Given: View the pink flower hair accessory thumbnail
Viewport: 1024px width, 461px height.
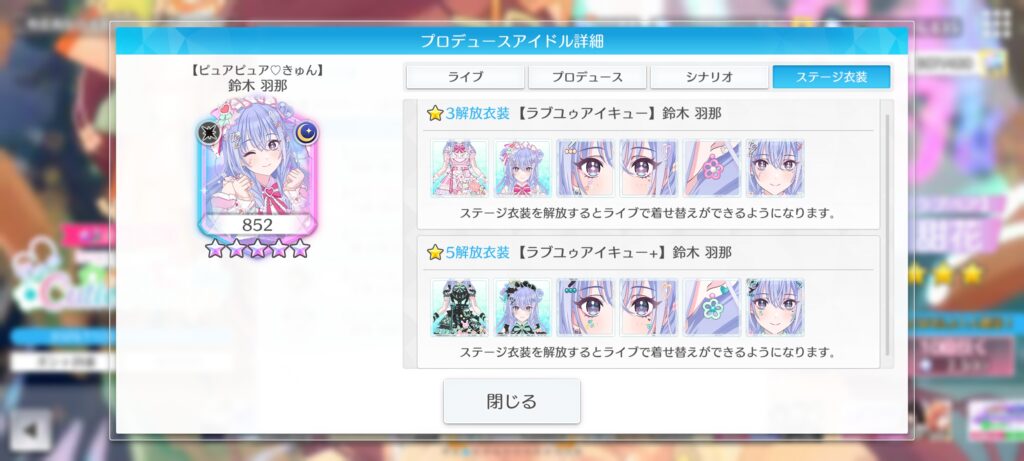Looking at the screenshot, I should [x=712, y=168].
